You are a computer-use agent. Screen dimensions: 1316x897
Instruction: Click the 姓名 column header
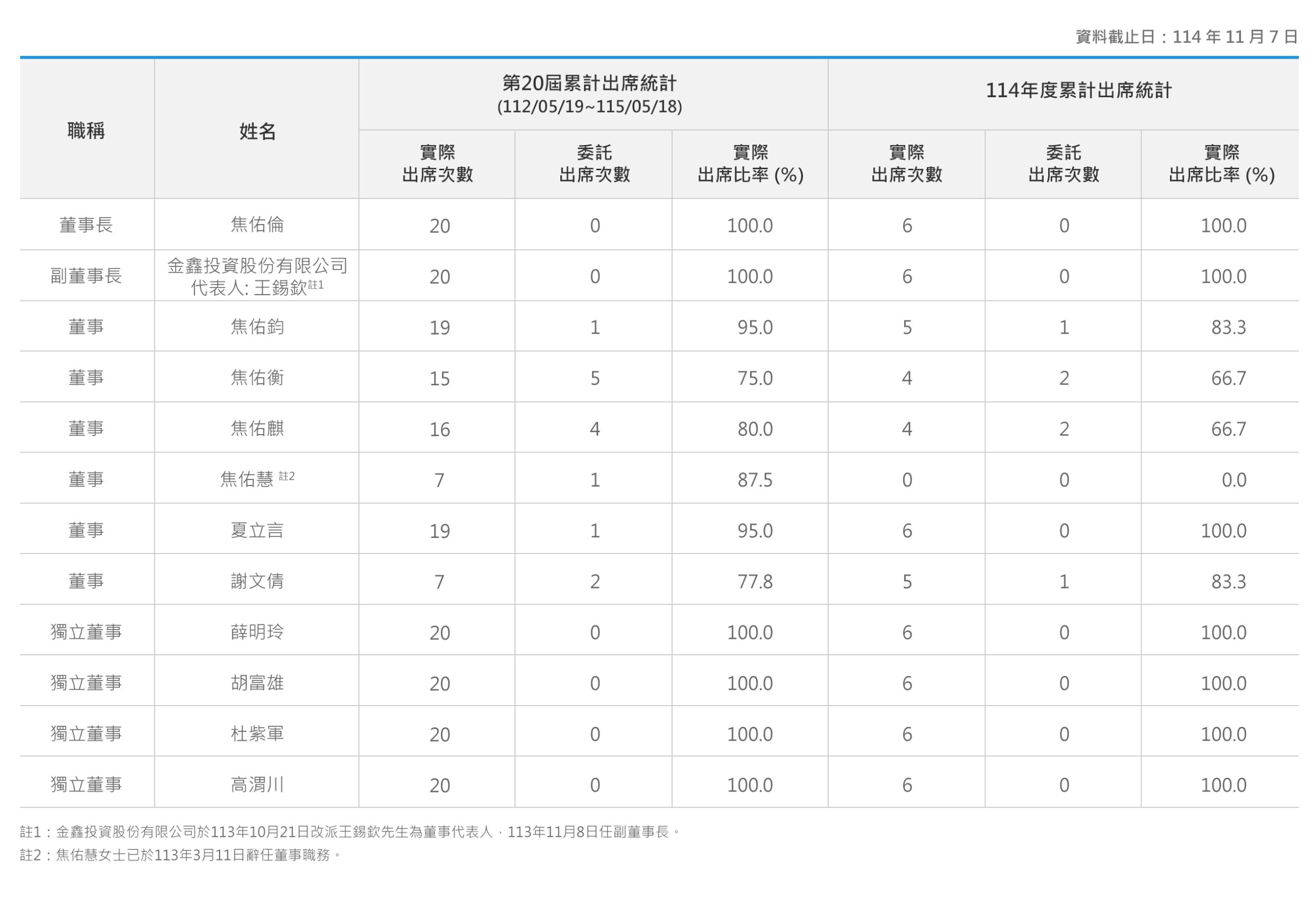257,128
